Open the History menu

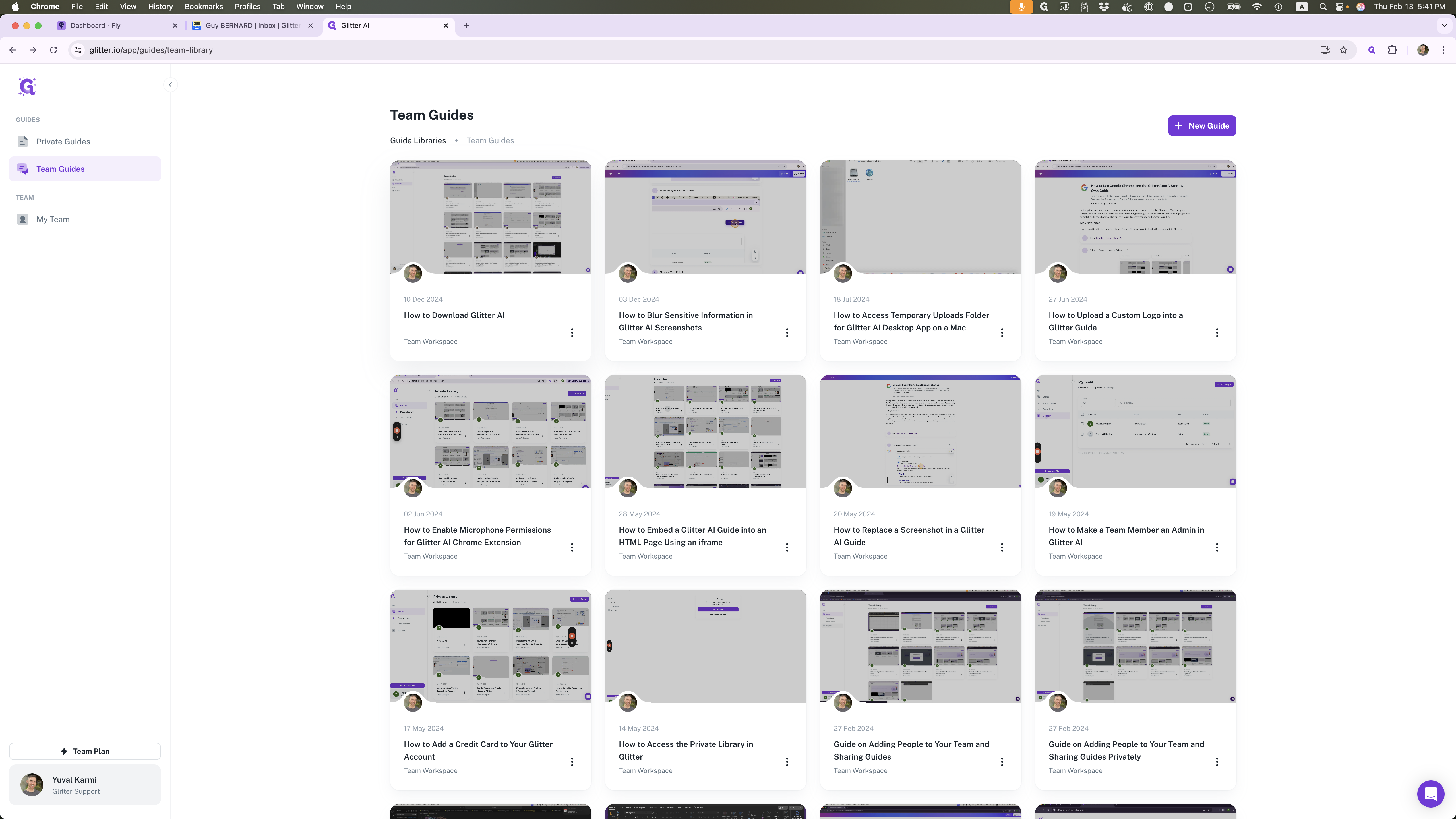pos(160,7)
